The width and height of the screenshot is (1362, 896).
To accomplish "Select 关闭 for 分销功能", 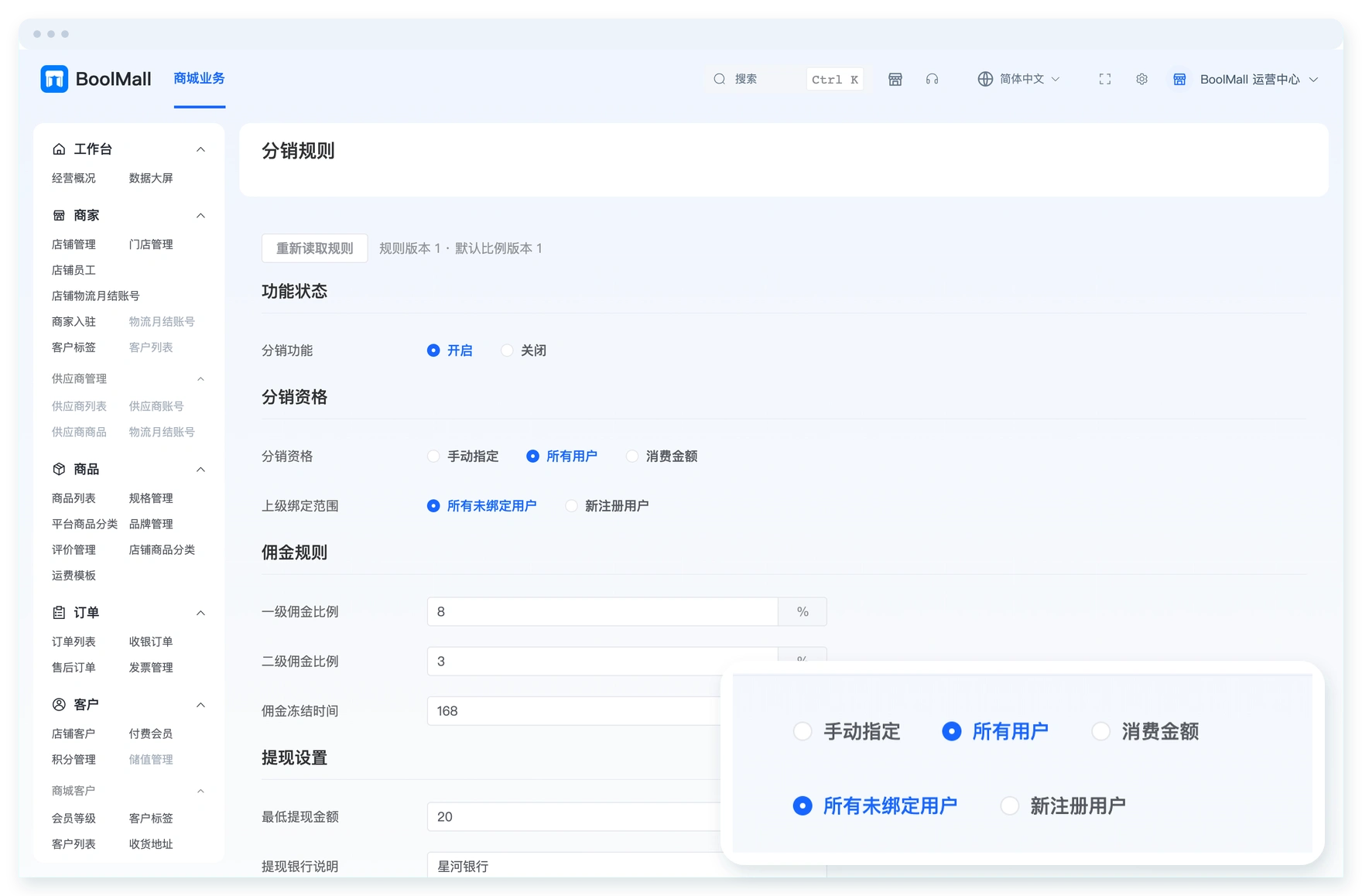I will [524, 351].
